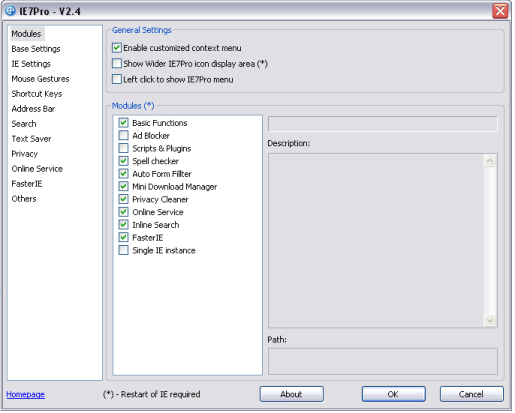Disable the Privacy Cleaner module
Screen dimensions: 515x413
pos(123,199)
